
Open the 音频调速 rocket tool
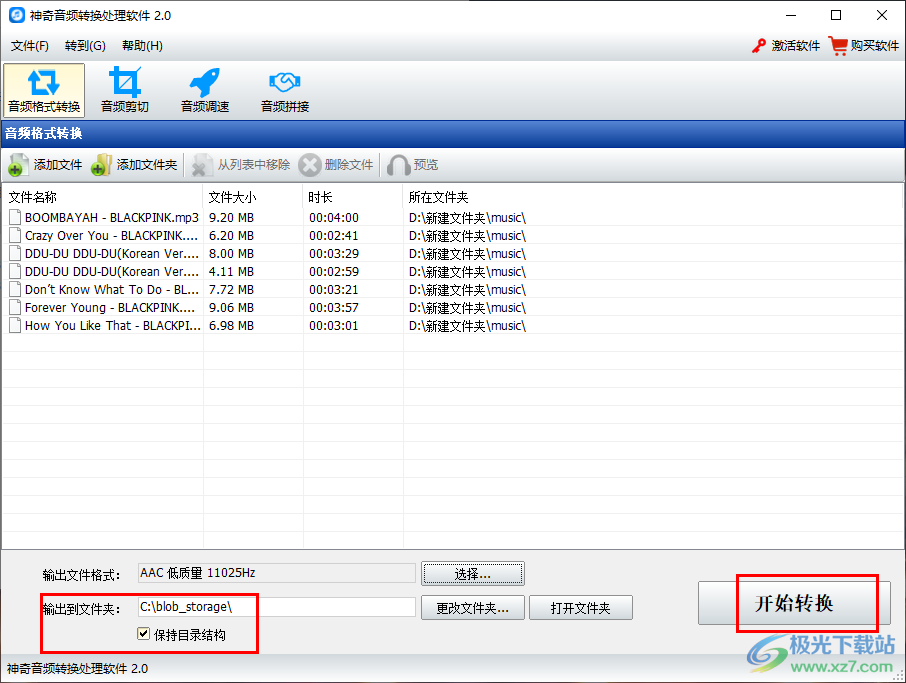(205, 90)
